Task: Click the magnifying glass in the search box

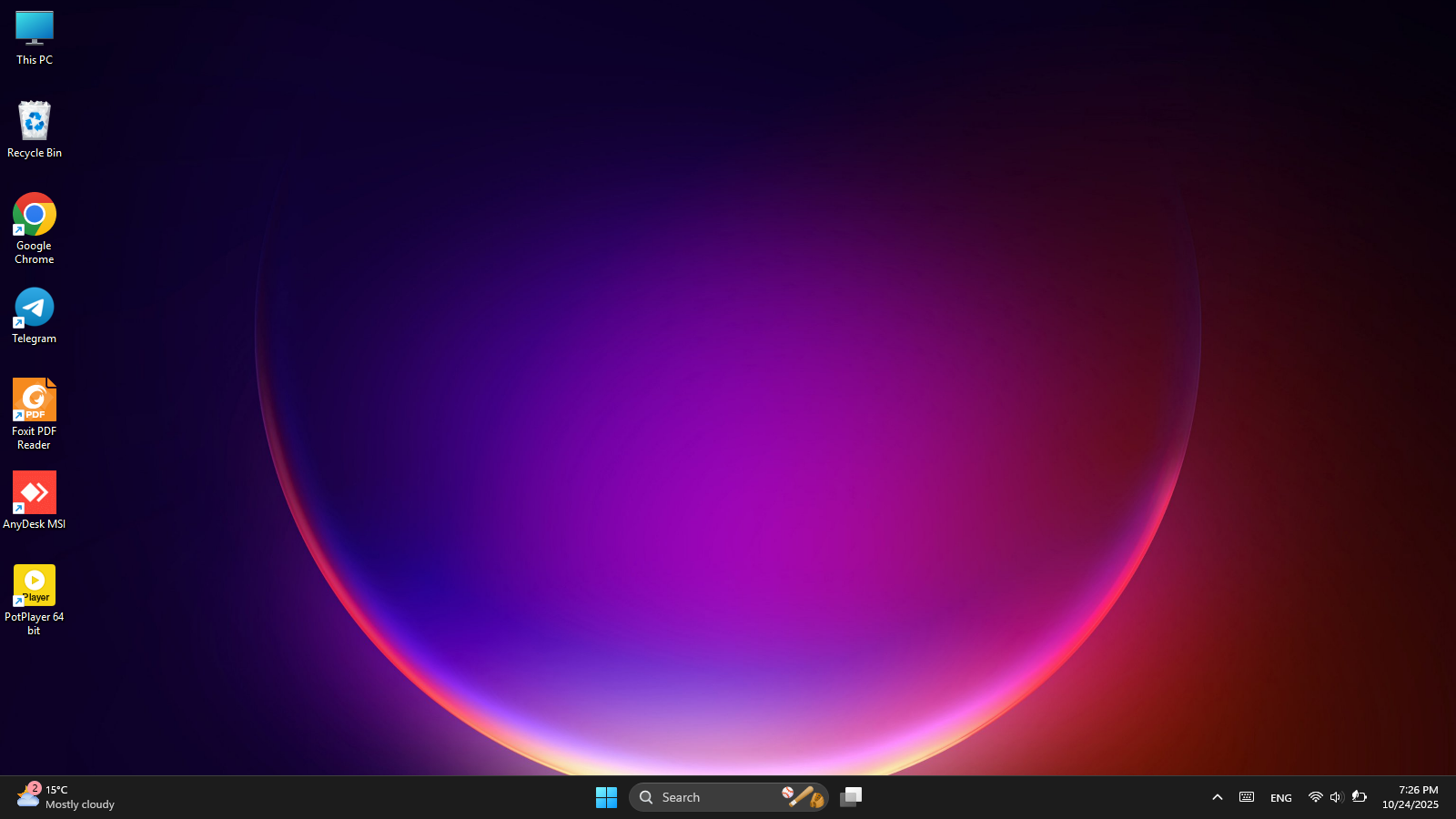Action: tap(646, 797)
